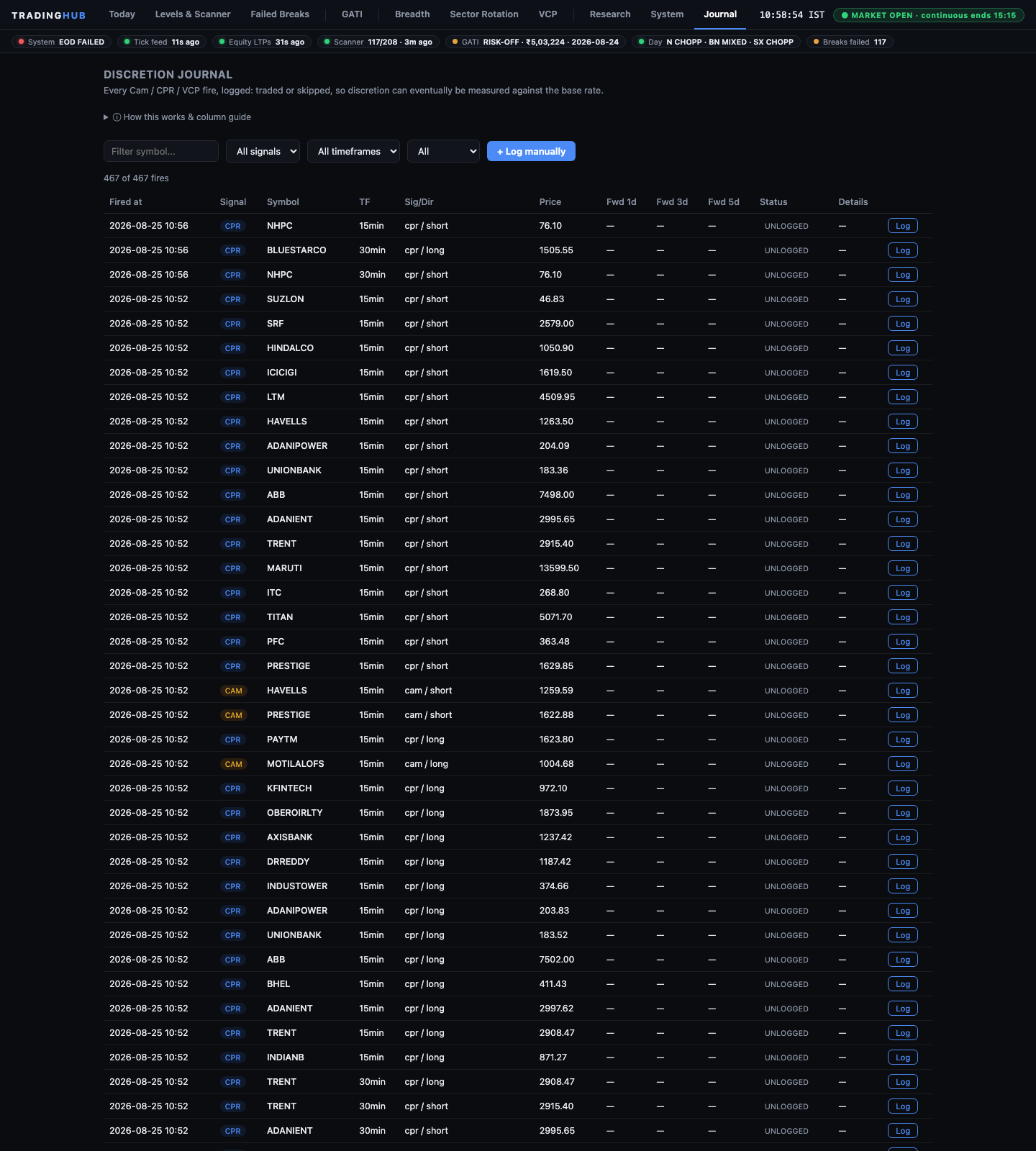Open the All timeframes dropdown

(353, 151)
